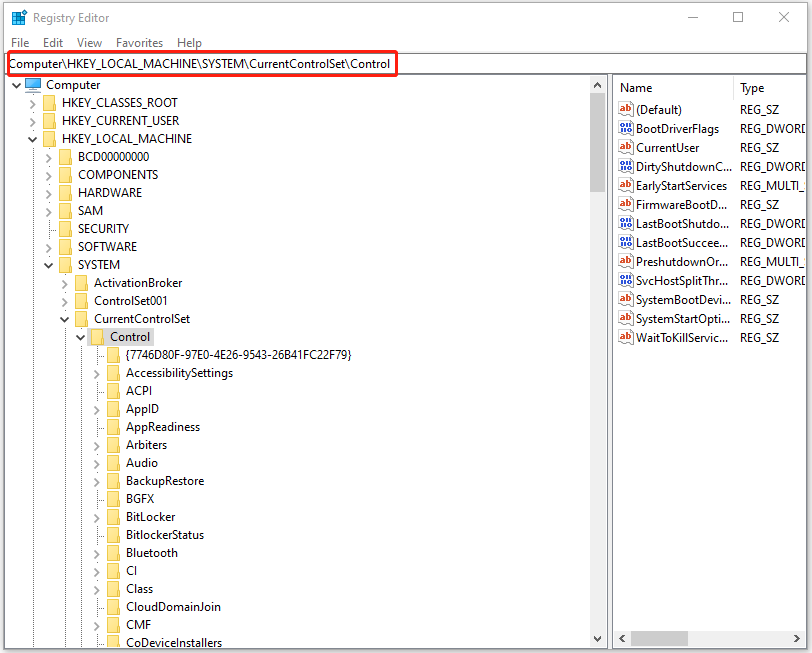Open the File menu
The image size is (812, 653).
click(x=20, y=42)
